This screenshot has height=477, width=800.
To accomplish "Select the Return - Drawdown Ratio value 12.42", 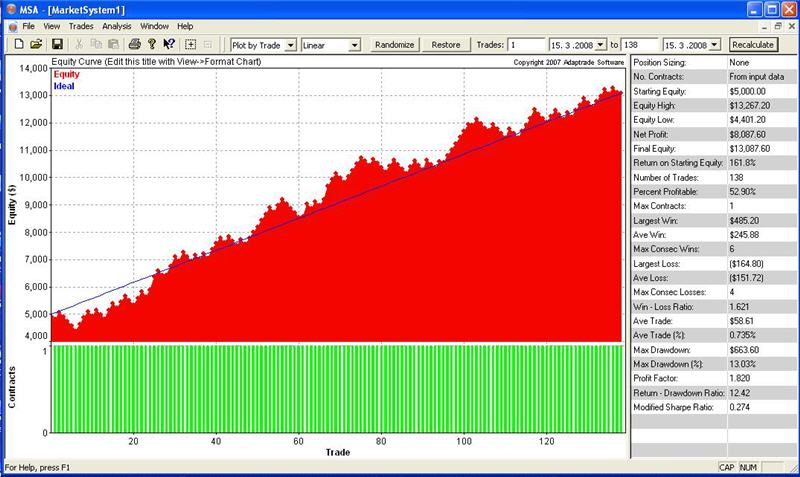I will pos(739,393).
